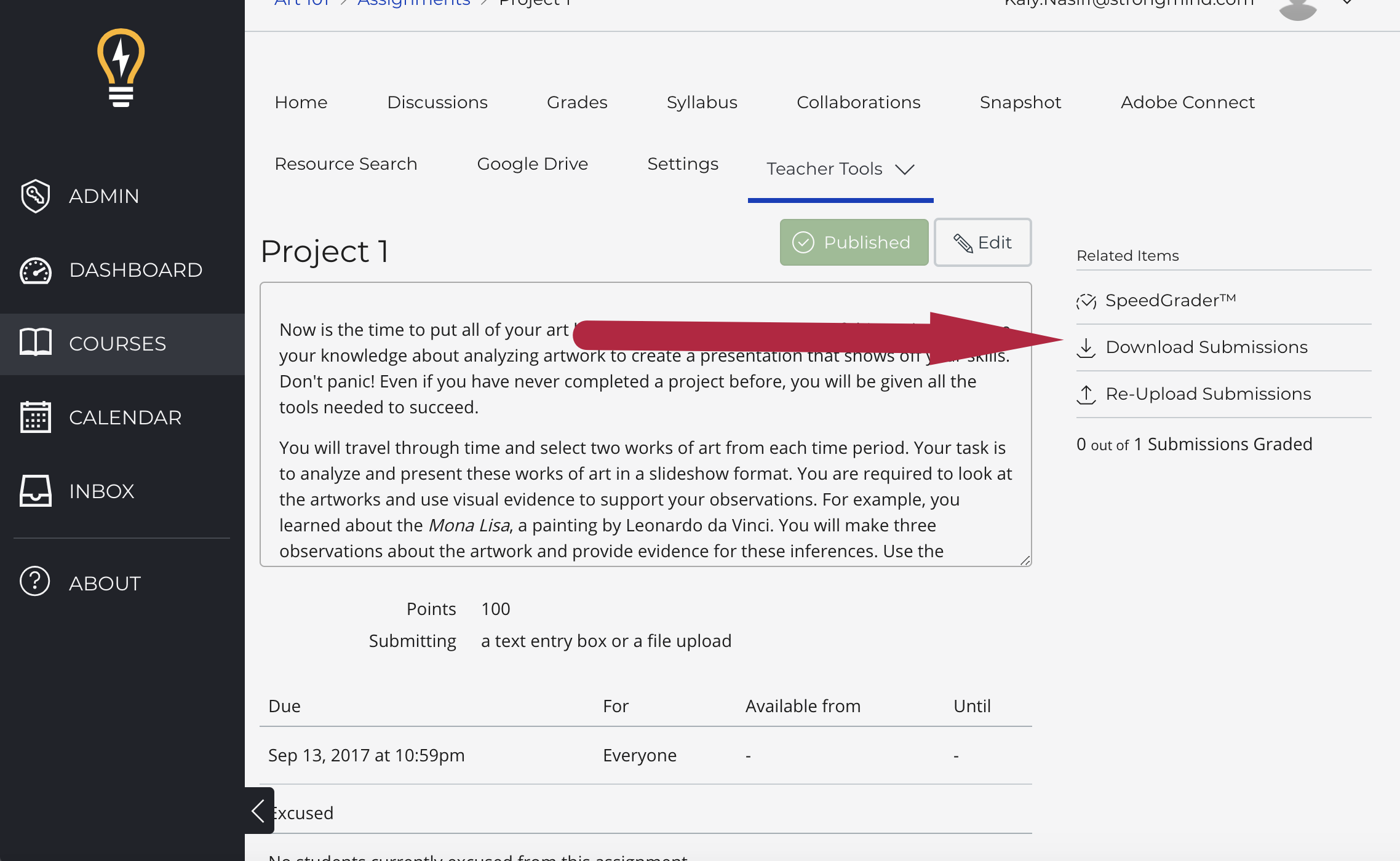The width and height of the screenshot is (1400, 861).
Task: Click inside the assignment description box
Action: 645,424
